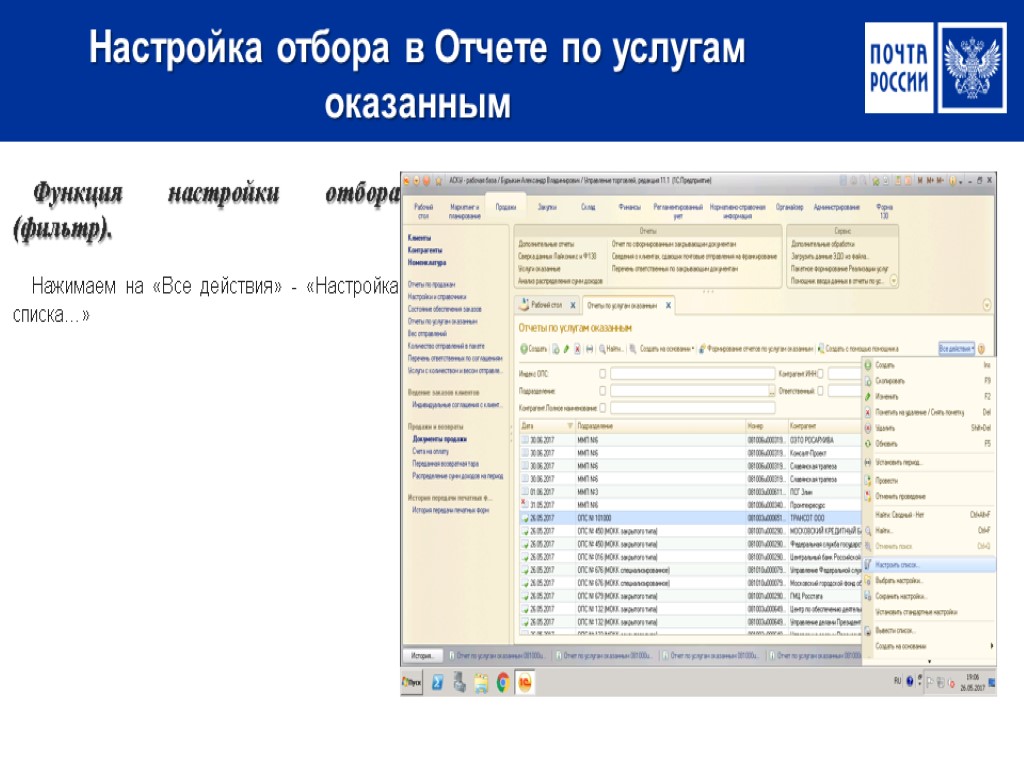
Task: Open Контрагенты link in the left panel
Action: point(425,250)
